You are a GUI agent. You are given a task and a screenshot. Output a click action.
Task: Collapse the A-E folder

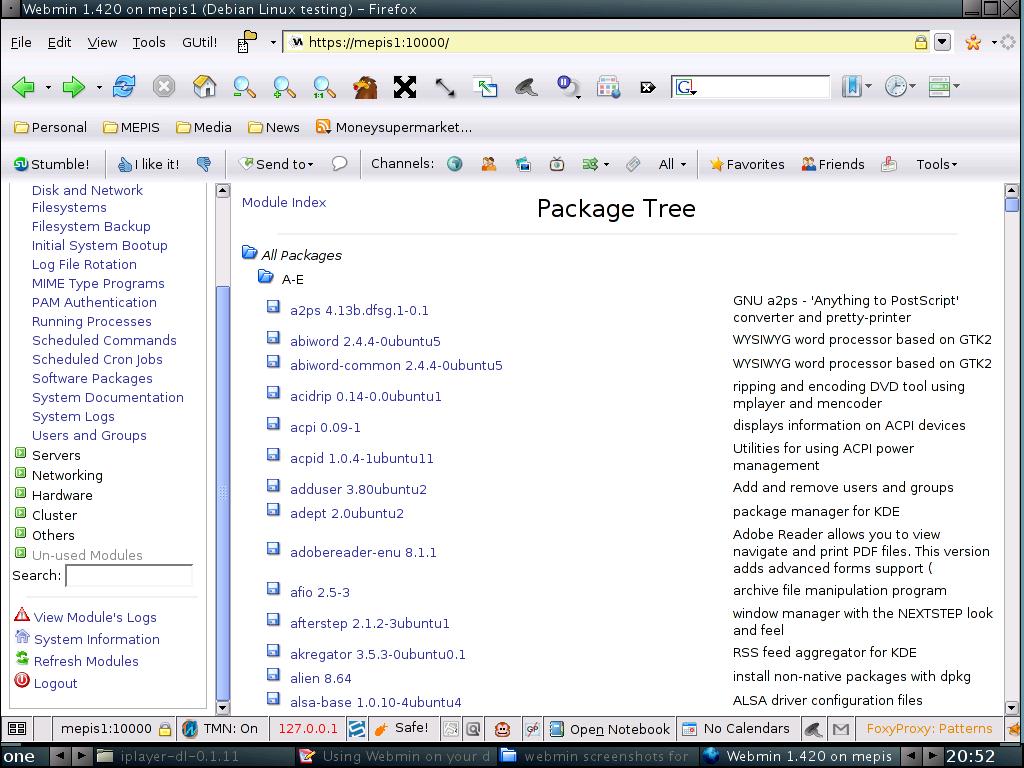[265, 277]
